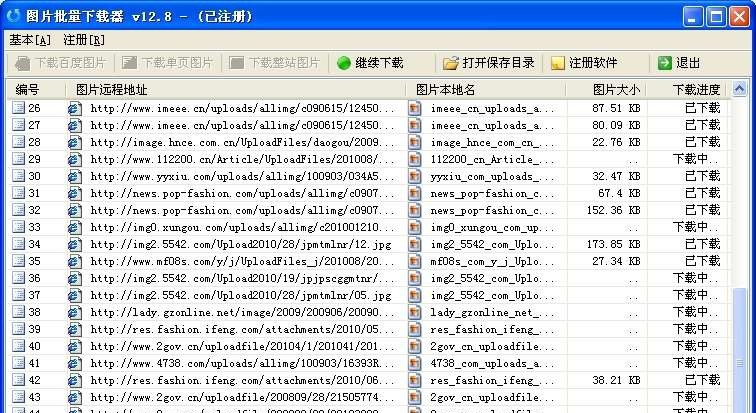Sort by the 编号 column header
The image size is (756, 413).
(x=37, y=90)
